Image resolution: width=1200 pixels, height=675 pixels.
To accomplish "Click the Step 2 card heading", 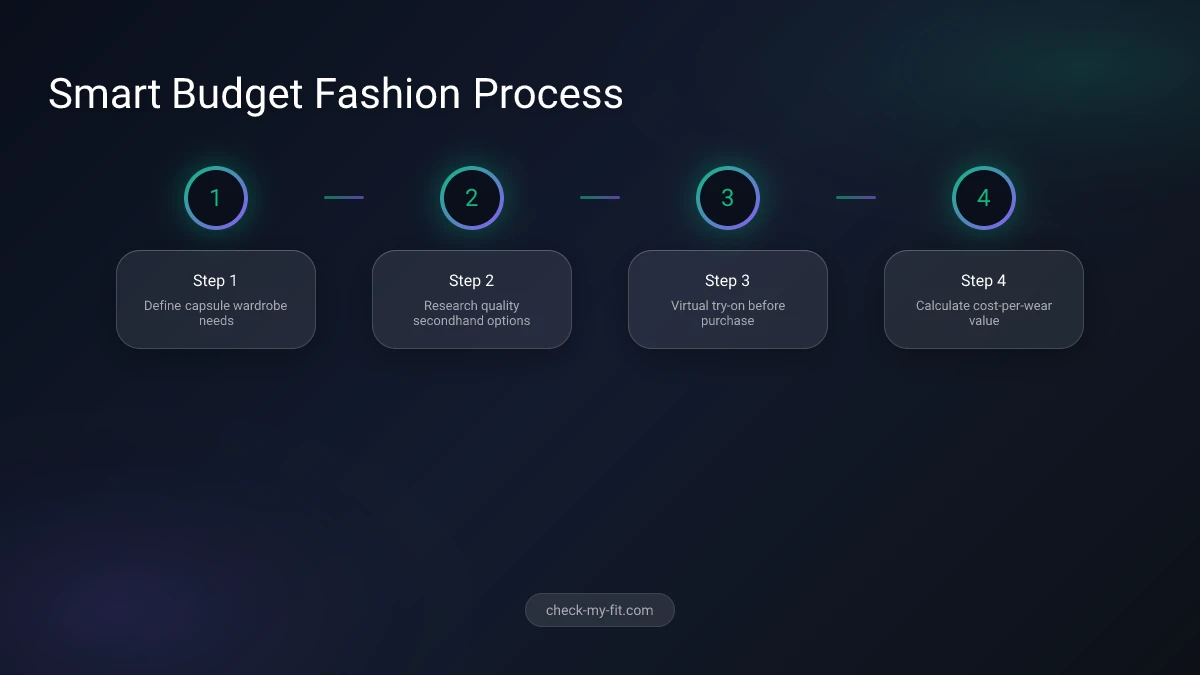I will click(x=472, y=281).
